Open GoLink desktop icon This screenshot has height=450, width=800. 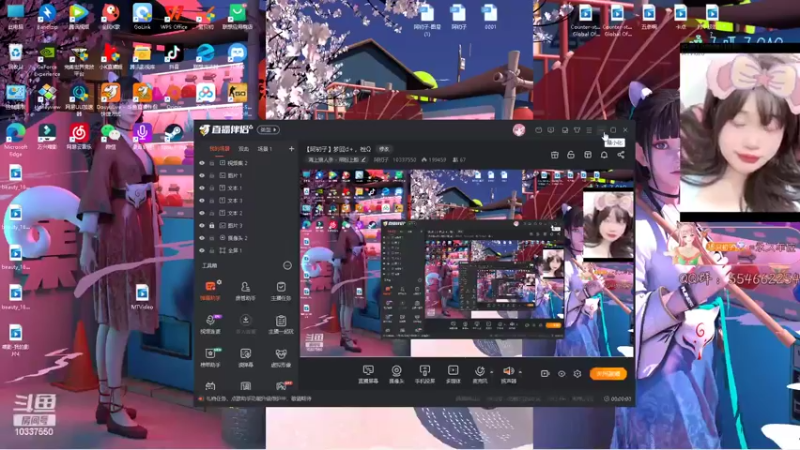pyautogui.click(x=142, y=16)
